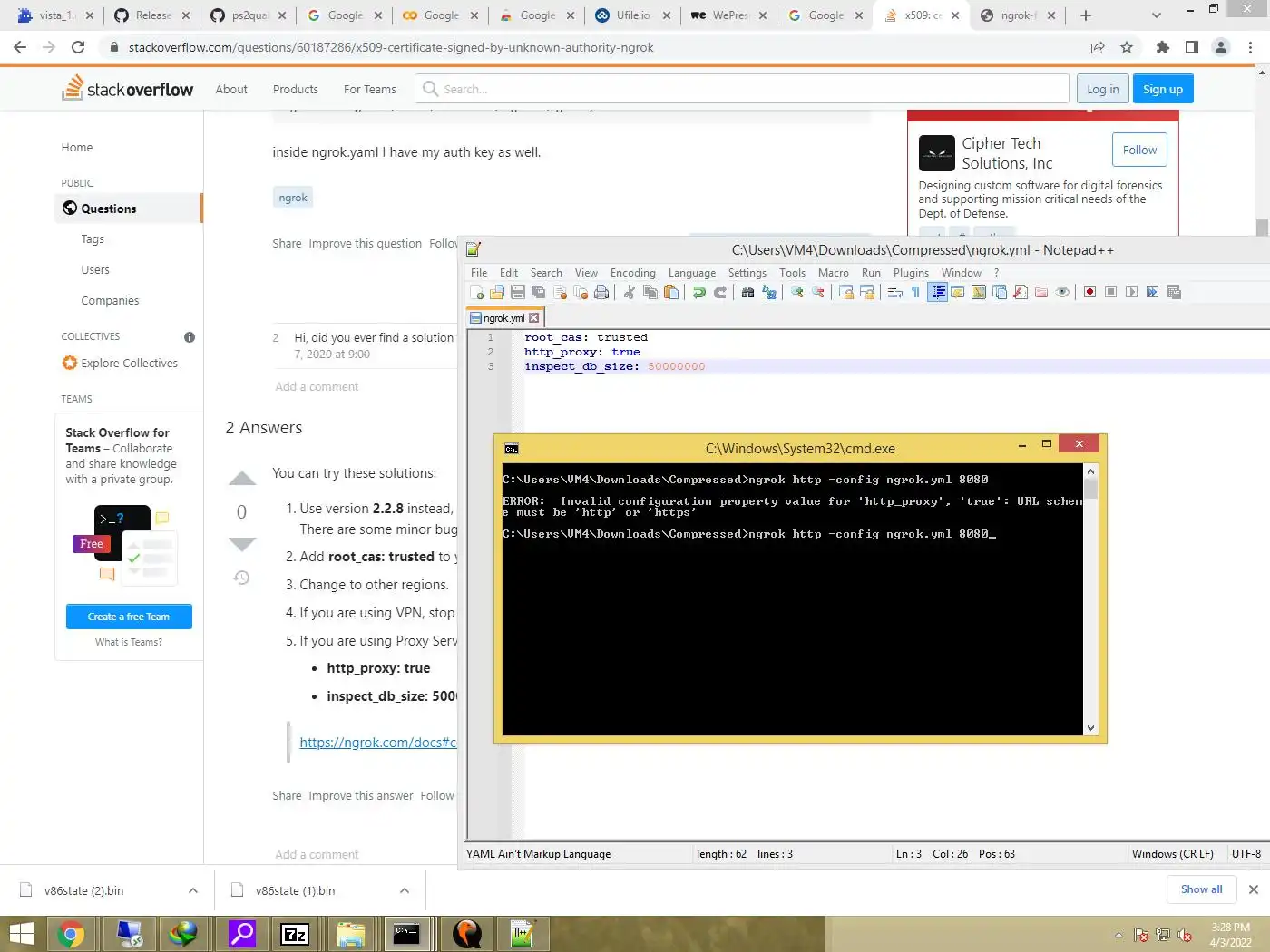Screen dimensions: 1270x952
Task: Open Language menu in Notepad++
Action: coord(692,273)
